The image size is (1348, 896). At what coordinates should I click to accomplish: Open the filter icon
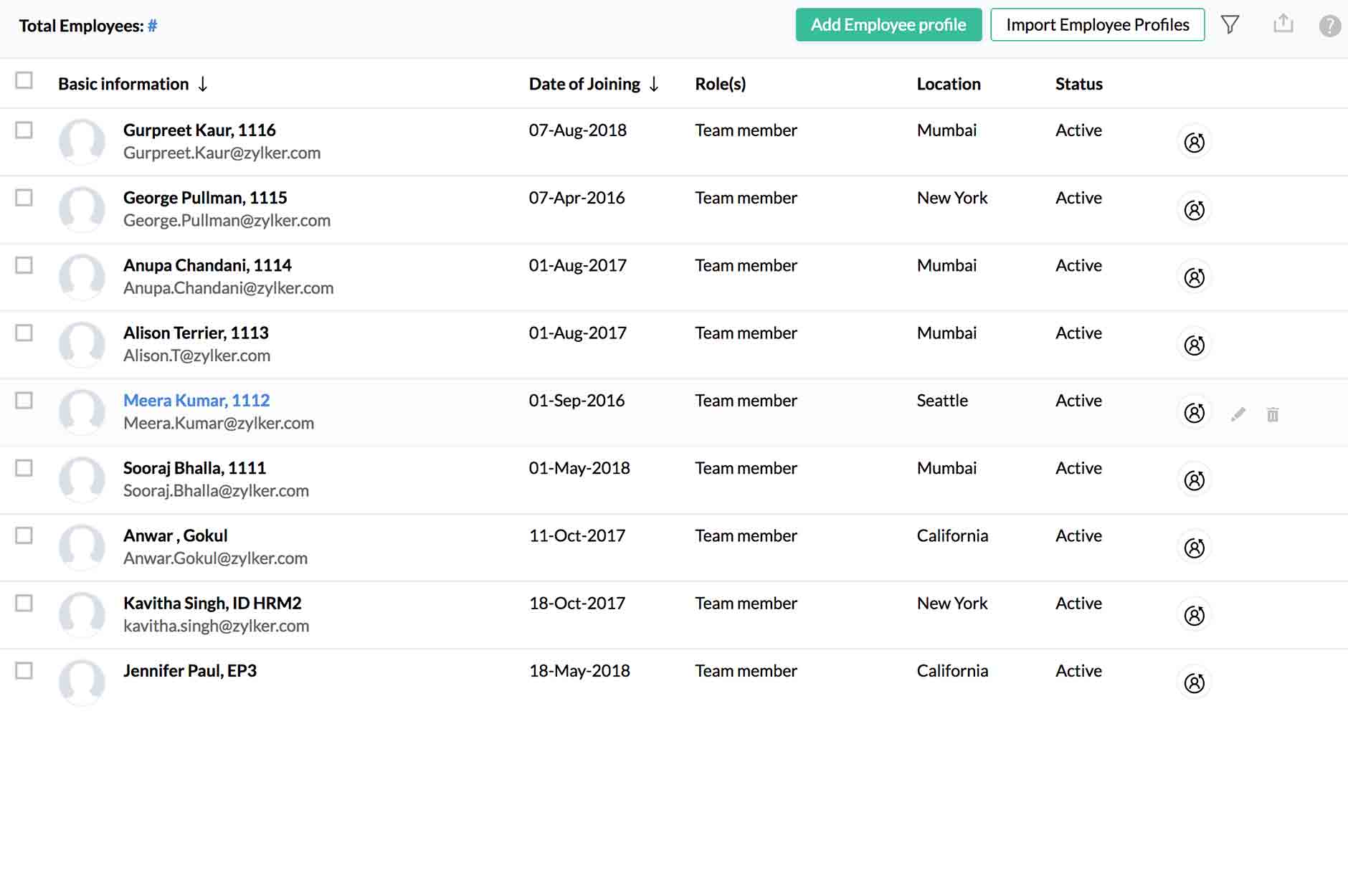(1230, 24)
